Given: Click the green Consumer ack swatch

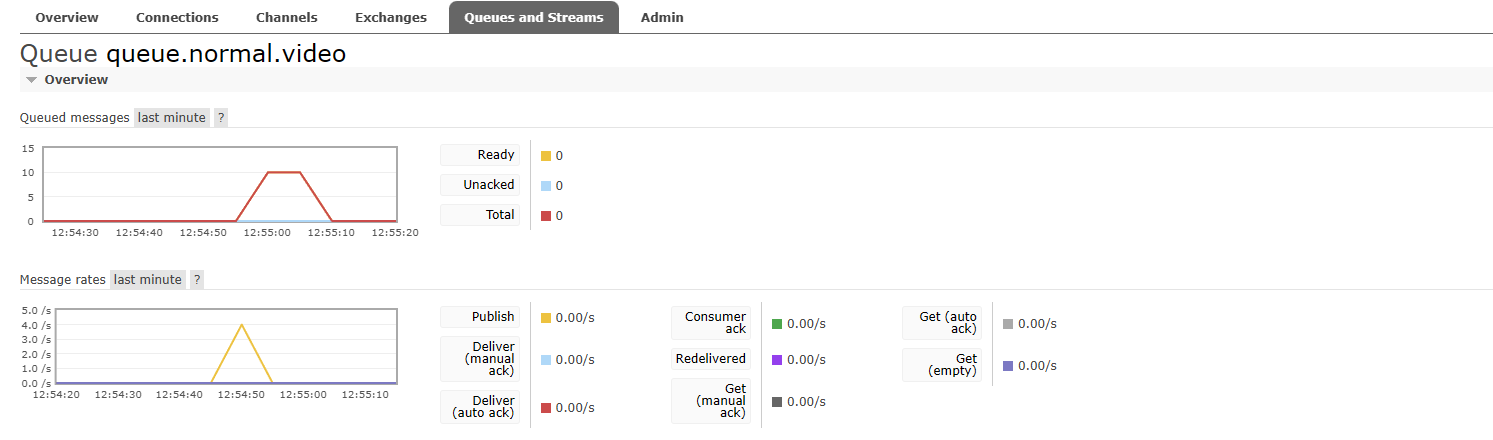Looking at the screenshot, I should 777,324.
